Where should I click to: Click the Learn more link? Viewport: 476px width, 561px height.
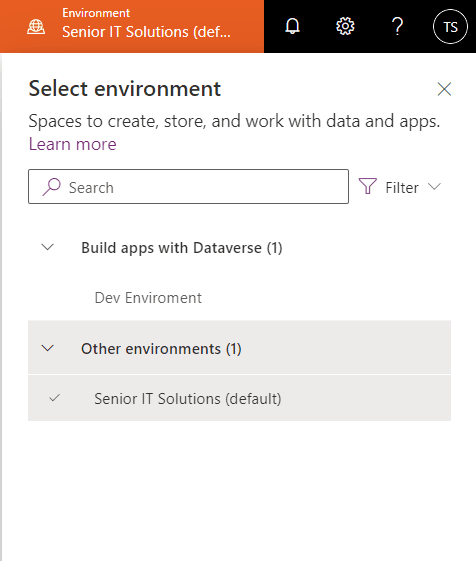tap(73, 144)
